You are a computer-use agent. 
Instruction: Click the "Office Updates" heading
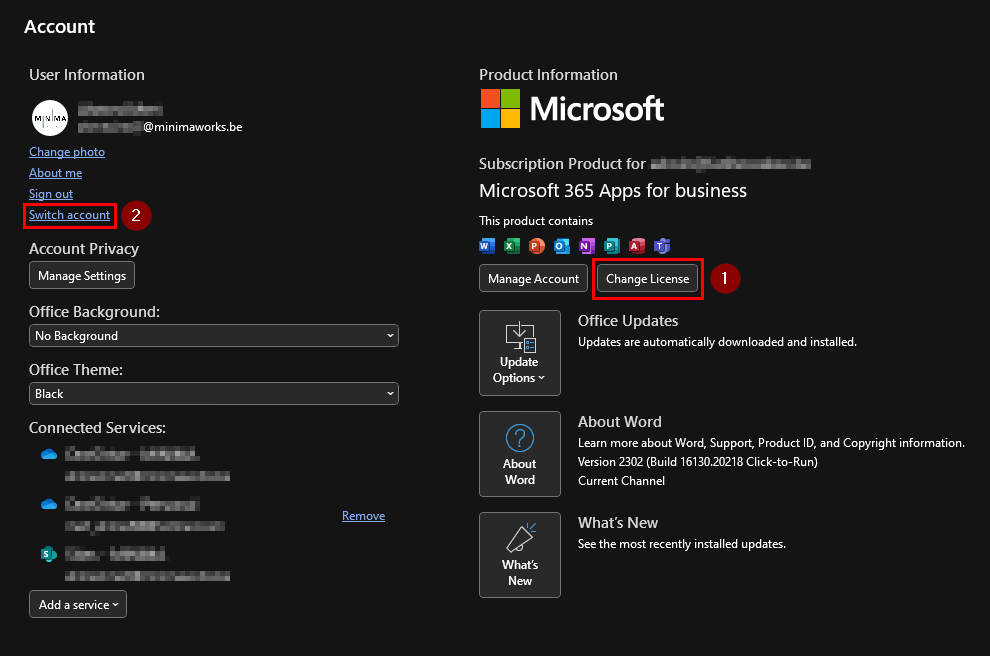click(628, 321)
